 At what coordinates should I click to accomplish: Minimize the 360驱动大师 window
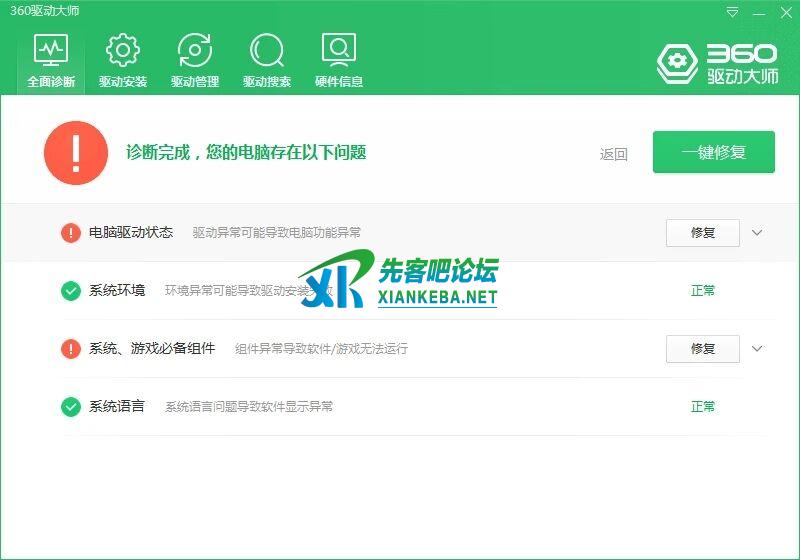759,12
